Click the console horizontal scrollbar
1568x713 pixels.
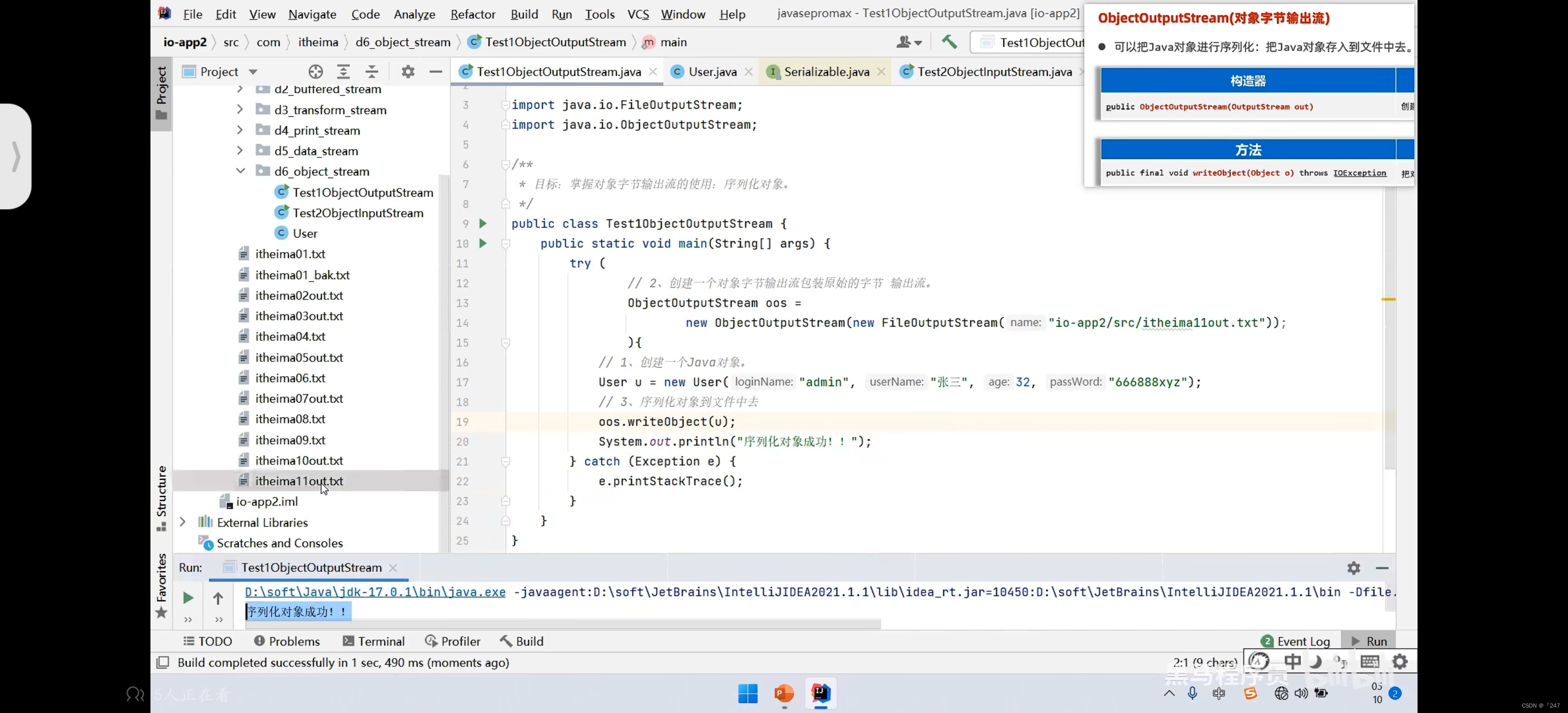pyautogui.click(x=563, y=624)
